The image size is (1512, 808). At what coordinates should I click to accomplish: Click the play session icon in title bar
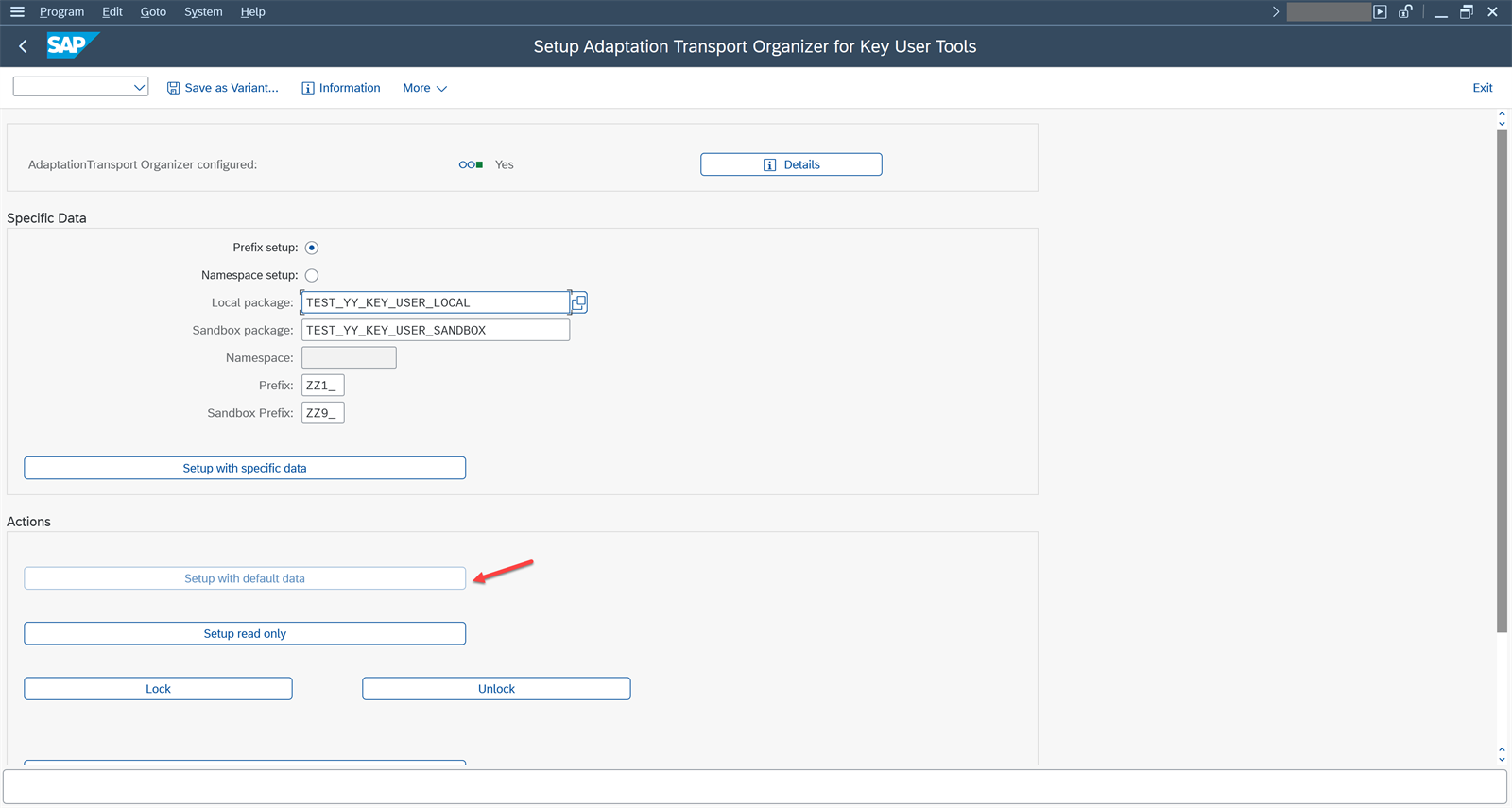(1380, 11)
